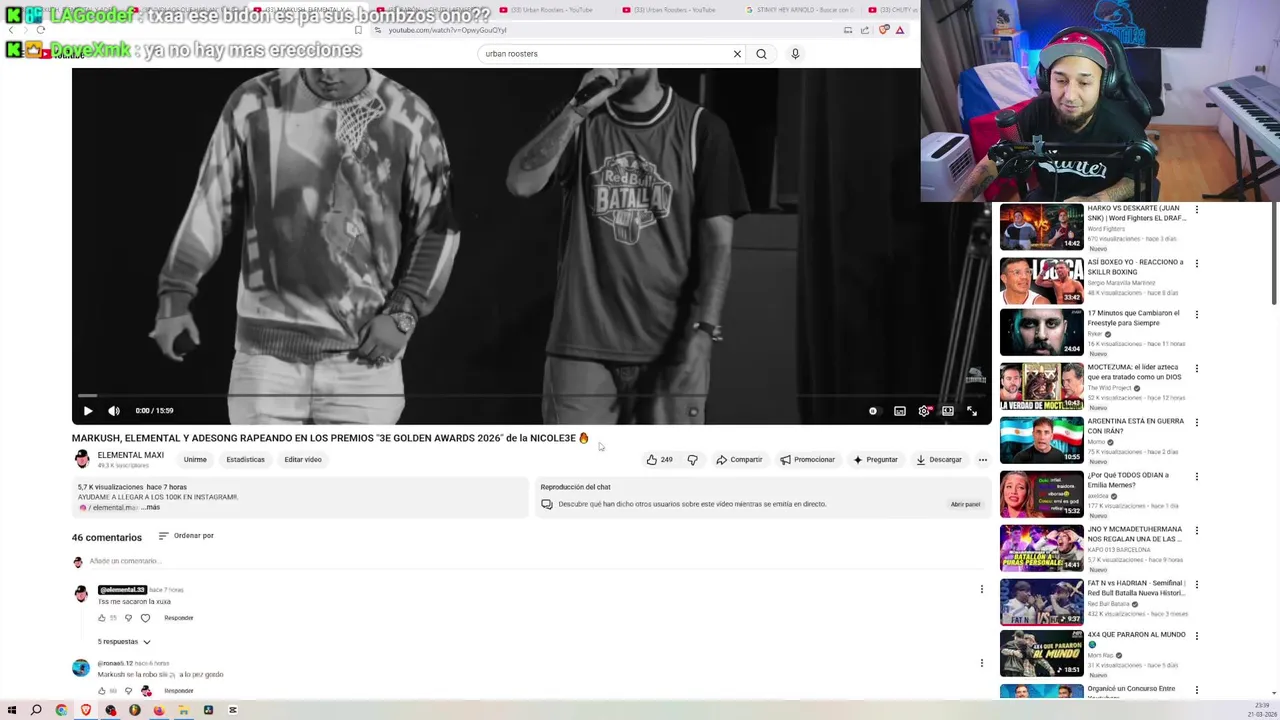Switch to theater mode icon
1280x720 pixels.
pos(948,411)
